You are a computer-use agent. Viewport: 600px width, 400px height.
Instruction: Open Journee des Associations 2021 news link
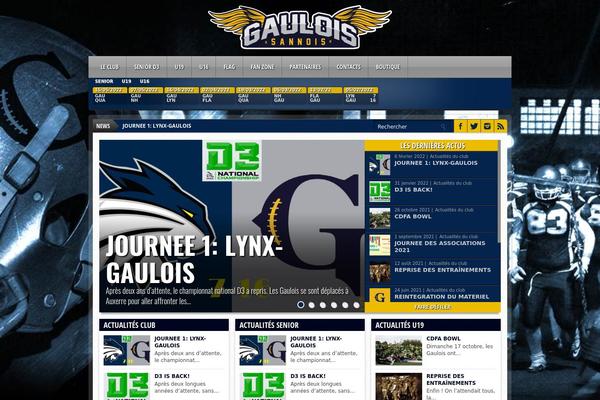[440, 247]
